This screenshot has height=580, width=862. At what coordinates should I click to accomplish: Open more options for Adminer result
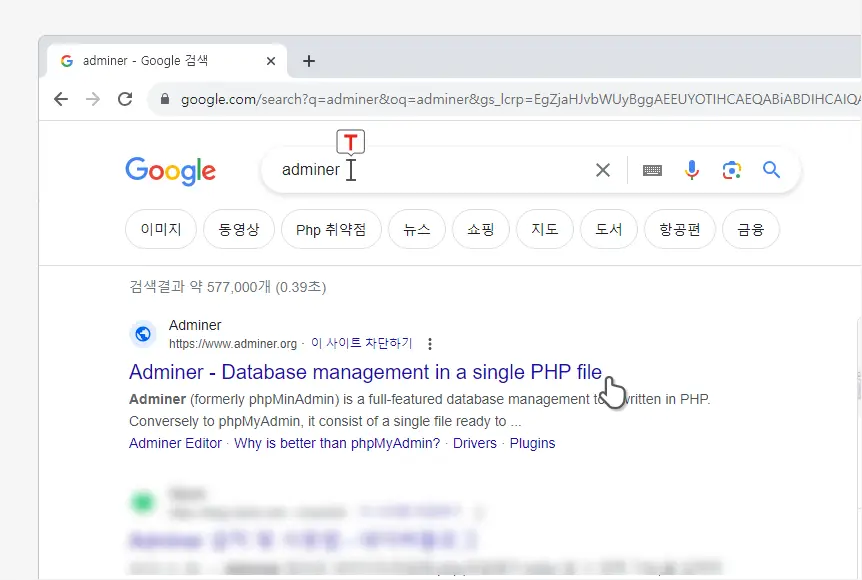(x=430, y=344)
